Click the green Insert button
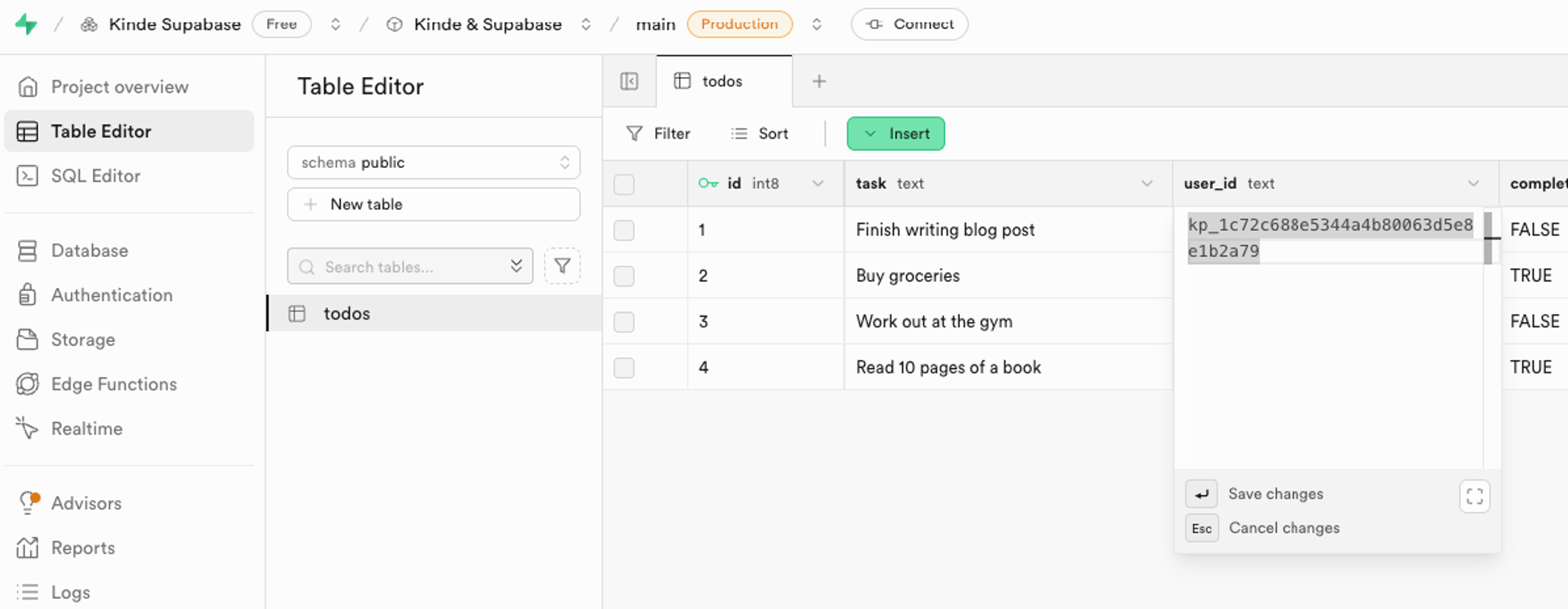1568x609 pixels. [x=896, y=134]
